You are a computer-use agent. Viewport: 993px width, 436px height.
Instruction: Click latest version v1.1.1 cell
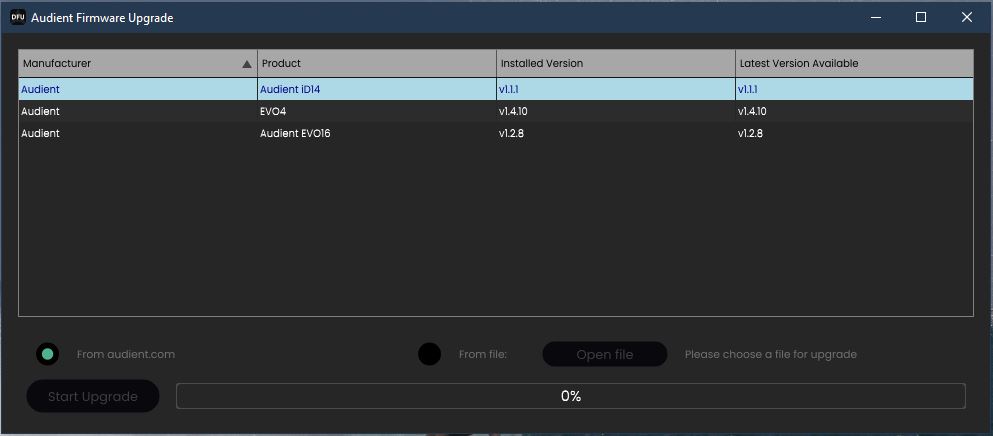[x=854, y=89]
